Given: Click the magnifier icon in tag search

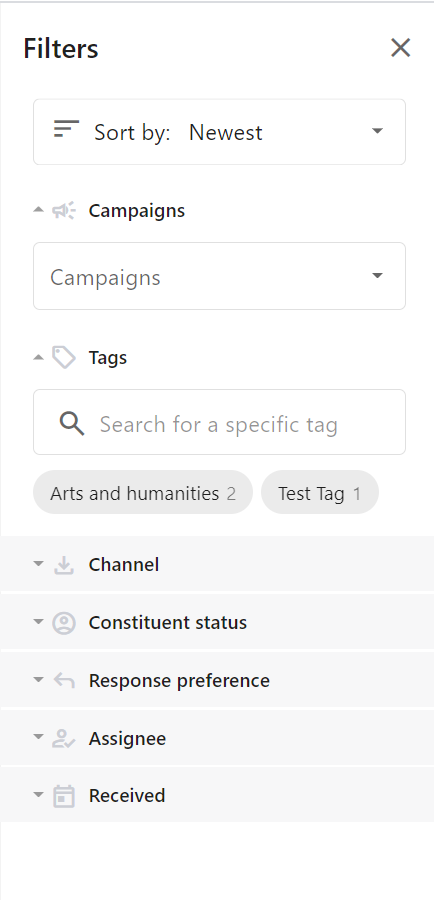Looking at the screenshot, I should 72,424.
